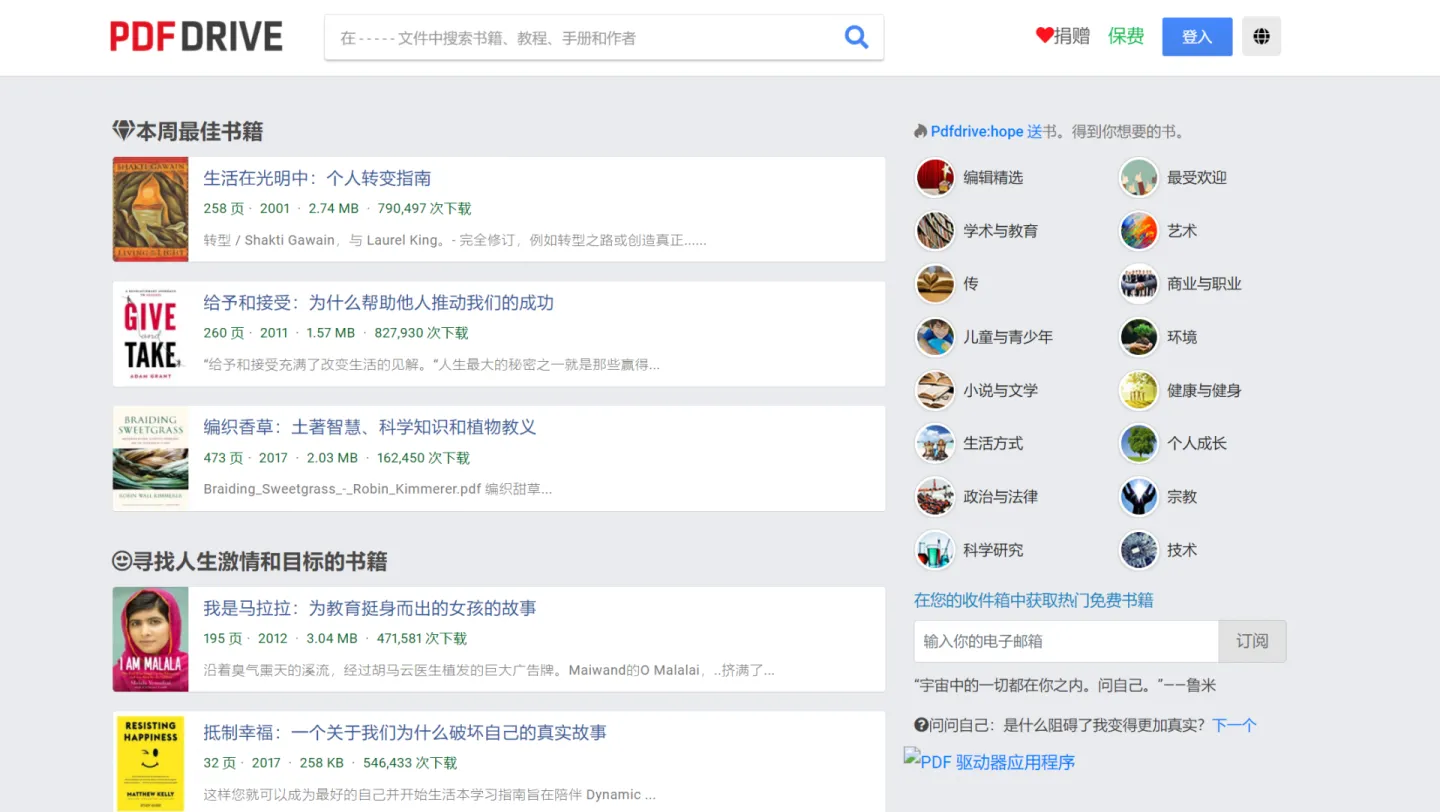Viewport: 1440px width, 812px height.
Task: Click the 471,581 次下载 download count
Action: 422,638
